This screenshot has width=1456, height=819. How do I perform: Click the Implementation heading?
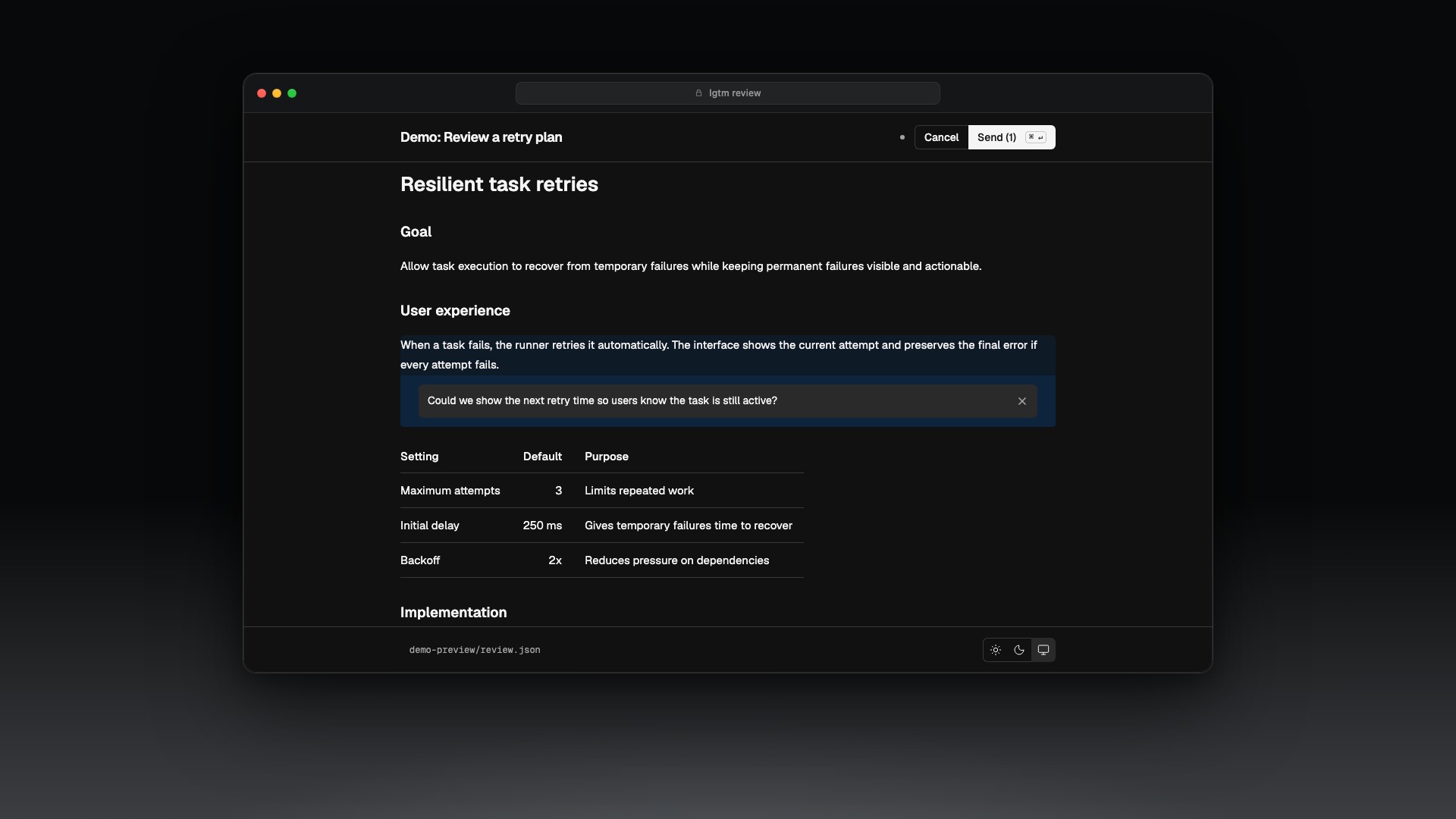coord(453,613)
